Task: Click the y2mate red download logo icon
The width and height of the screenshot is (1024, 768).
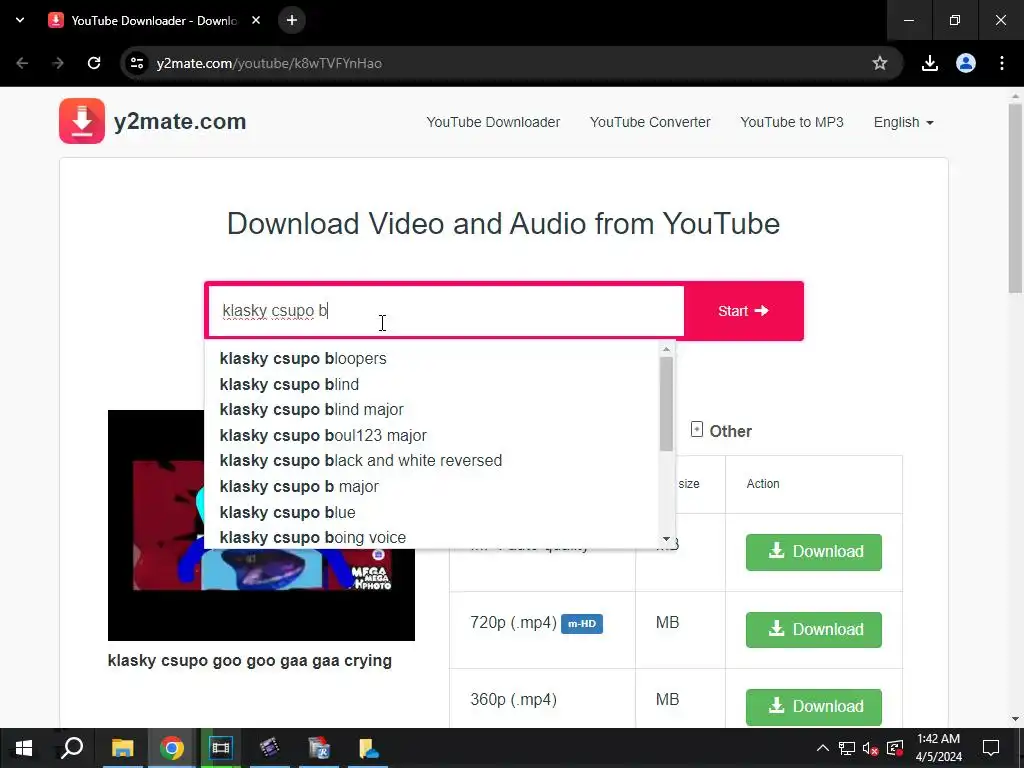Action: point(82,121)
